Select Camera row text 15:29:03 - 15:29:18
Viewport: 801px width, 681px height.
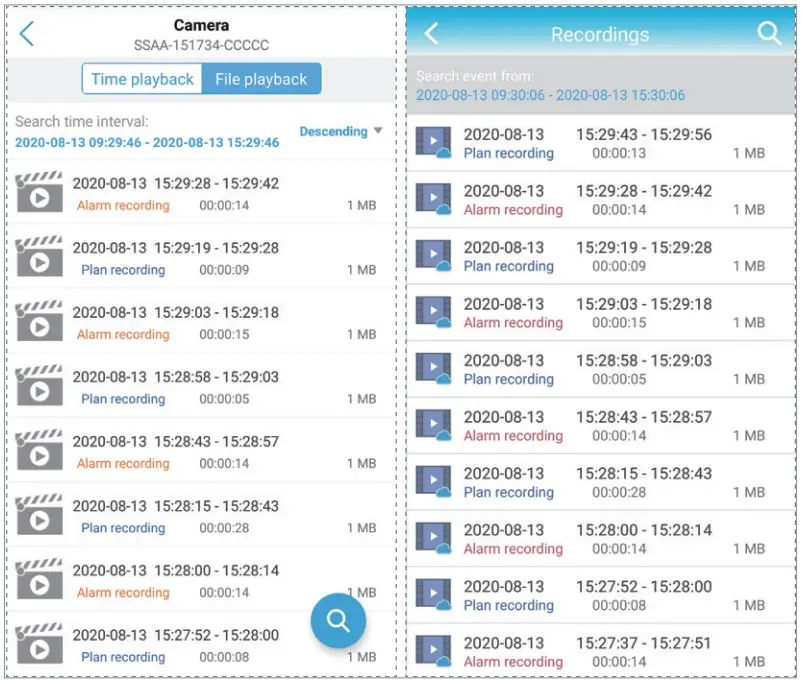click(x=217, y=312)
